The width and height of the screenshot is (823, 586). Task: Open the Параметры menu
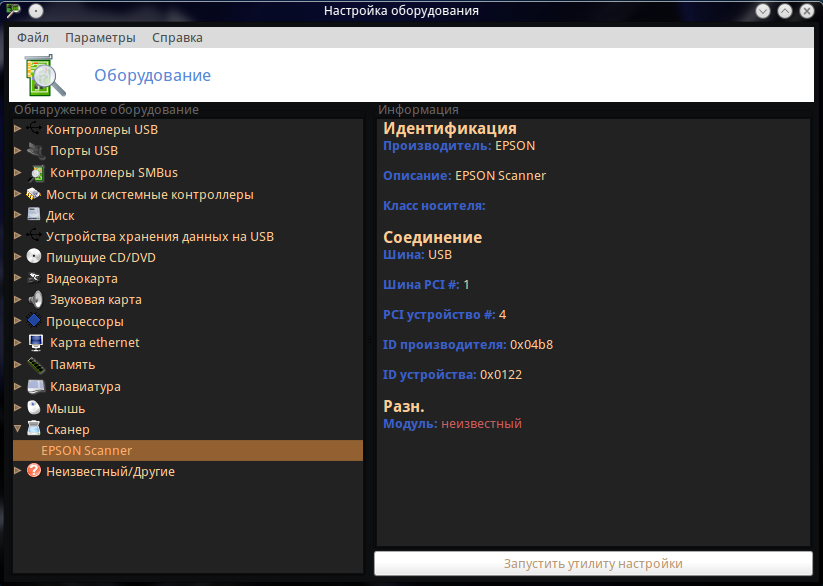click(100, 38)
